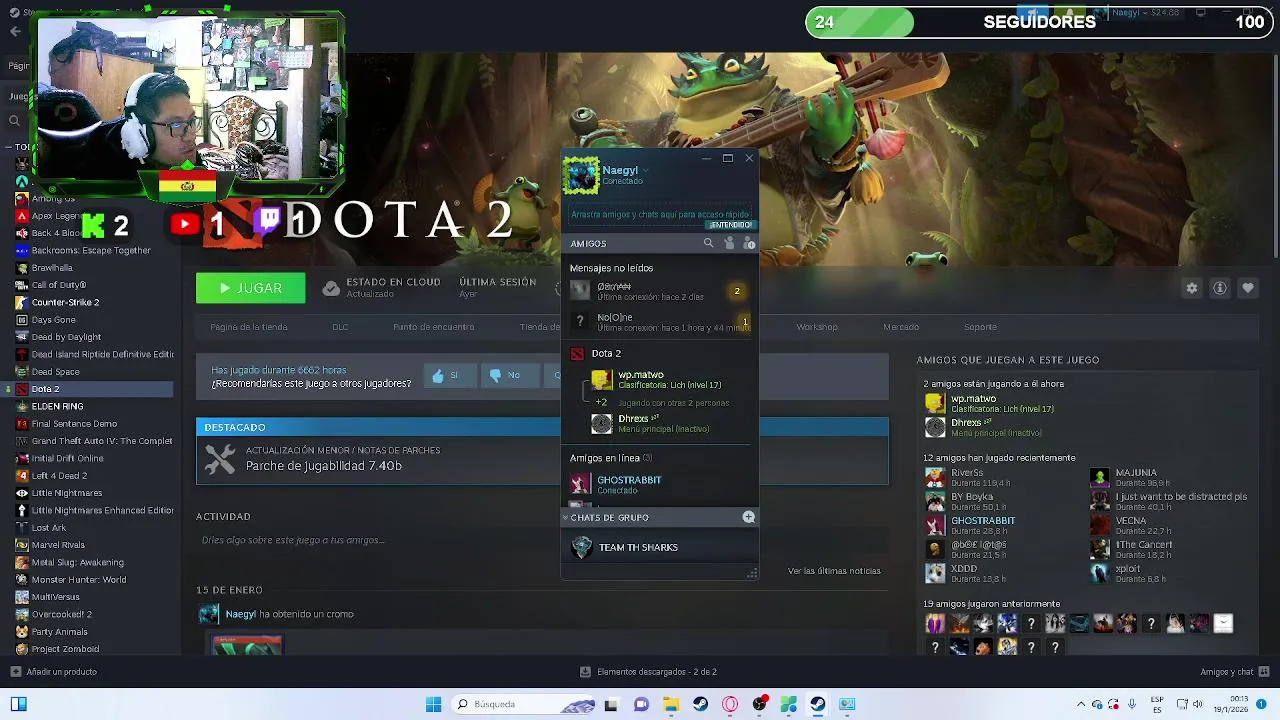Open File Explorer in the taskbar
The image size is (1280, 720).
tap(671, 704)
